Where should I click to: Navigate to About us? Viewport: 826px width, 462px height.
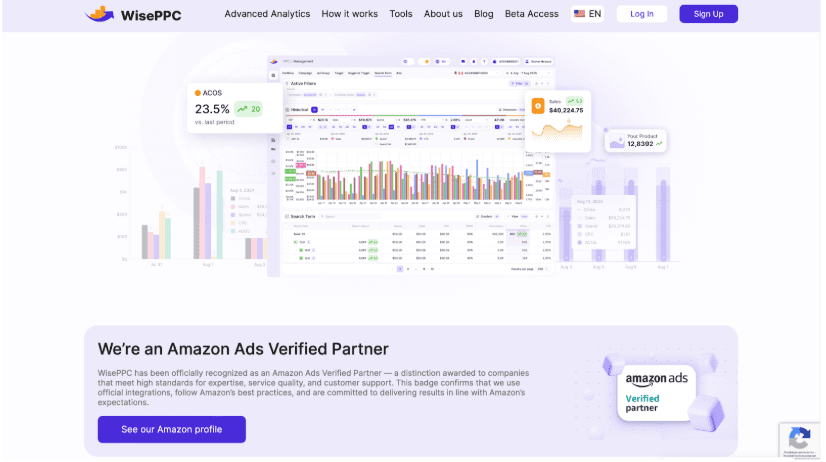[443, 14]
